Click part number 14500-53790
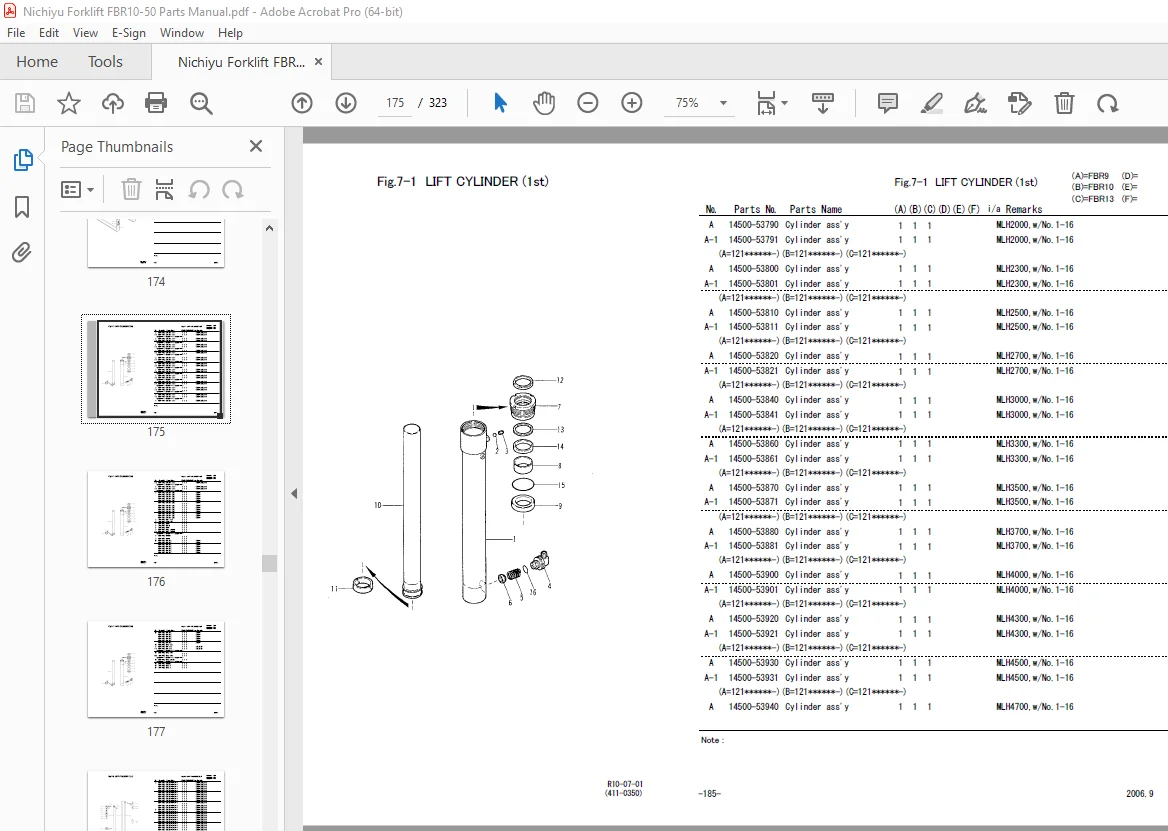The image size is (1168, 831). click(x=753, y=225)
